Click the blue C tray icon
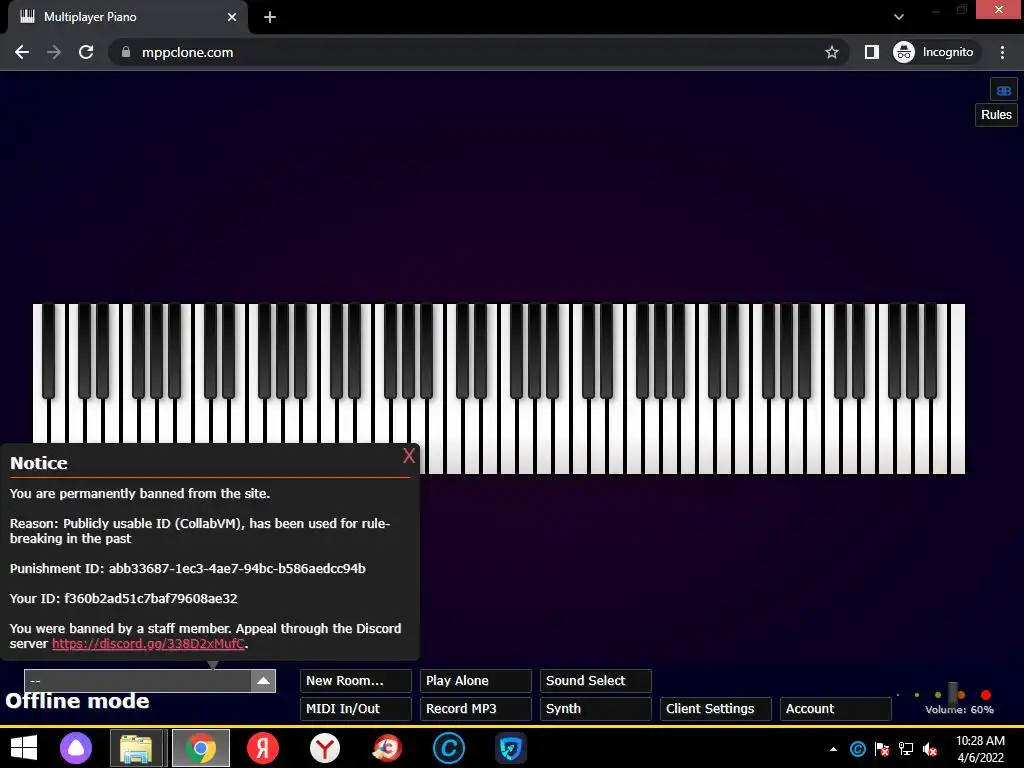The height and width of the screenshot is (768, 1024). pos(857,749)
